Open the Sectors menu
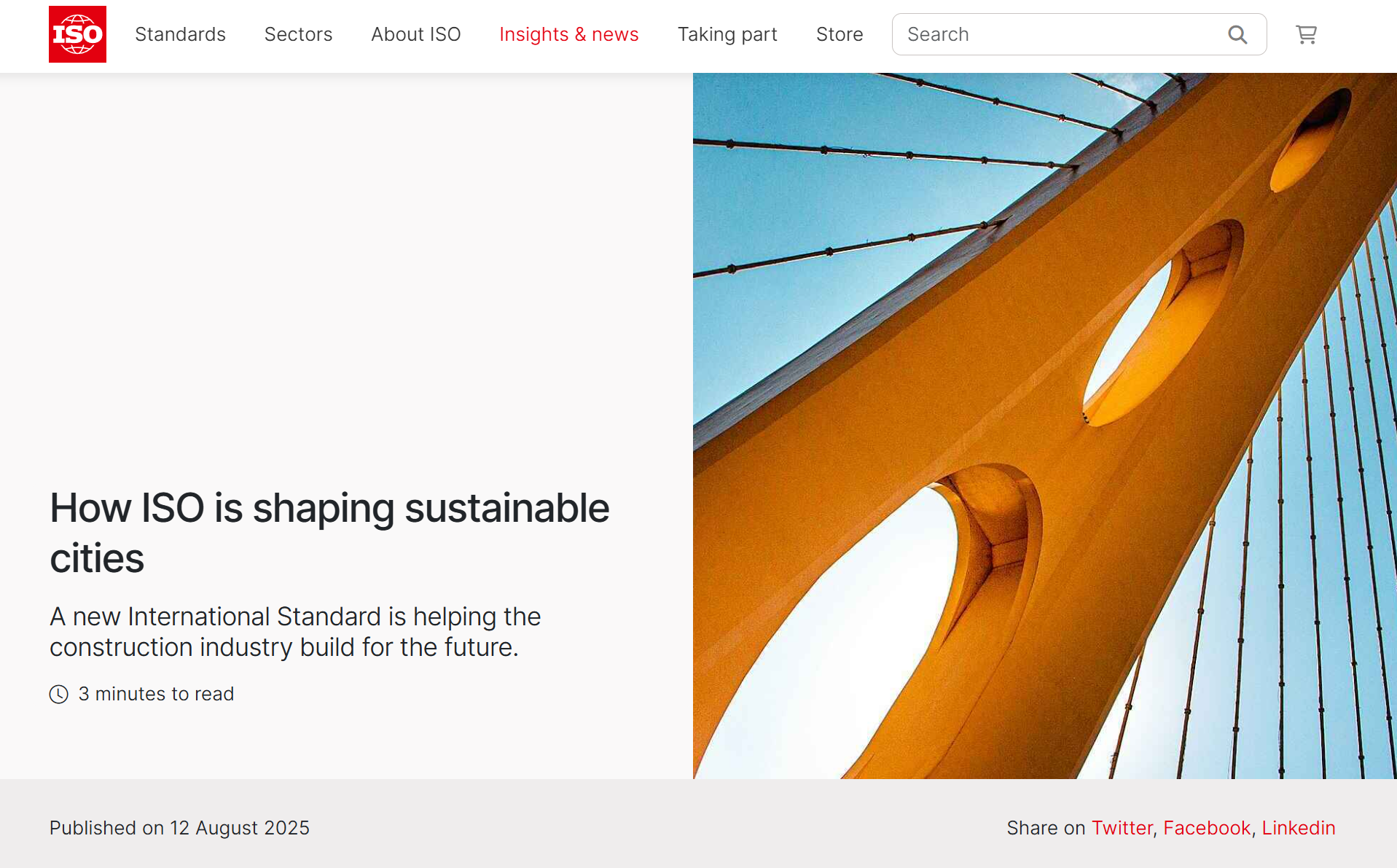The width and height of the screenshot is (1397, 868). click(x=298, y=34)
